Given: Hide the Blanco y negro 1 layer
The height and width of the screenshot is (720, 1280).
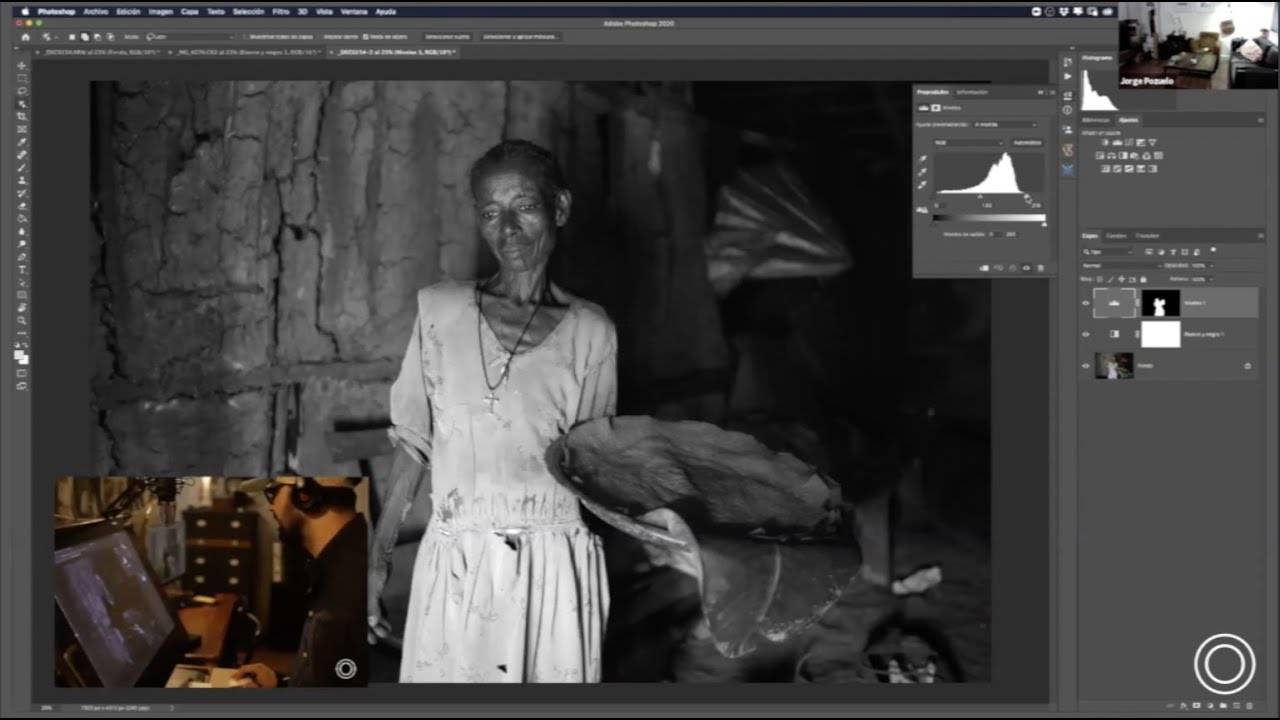Looking at the screenshot, I should [1086, 334].
